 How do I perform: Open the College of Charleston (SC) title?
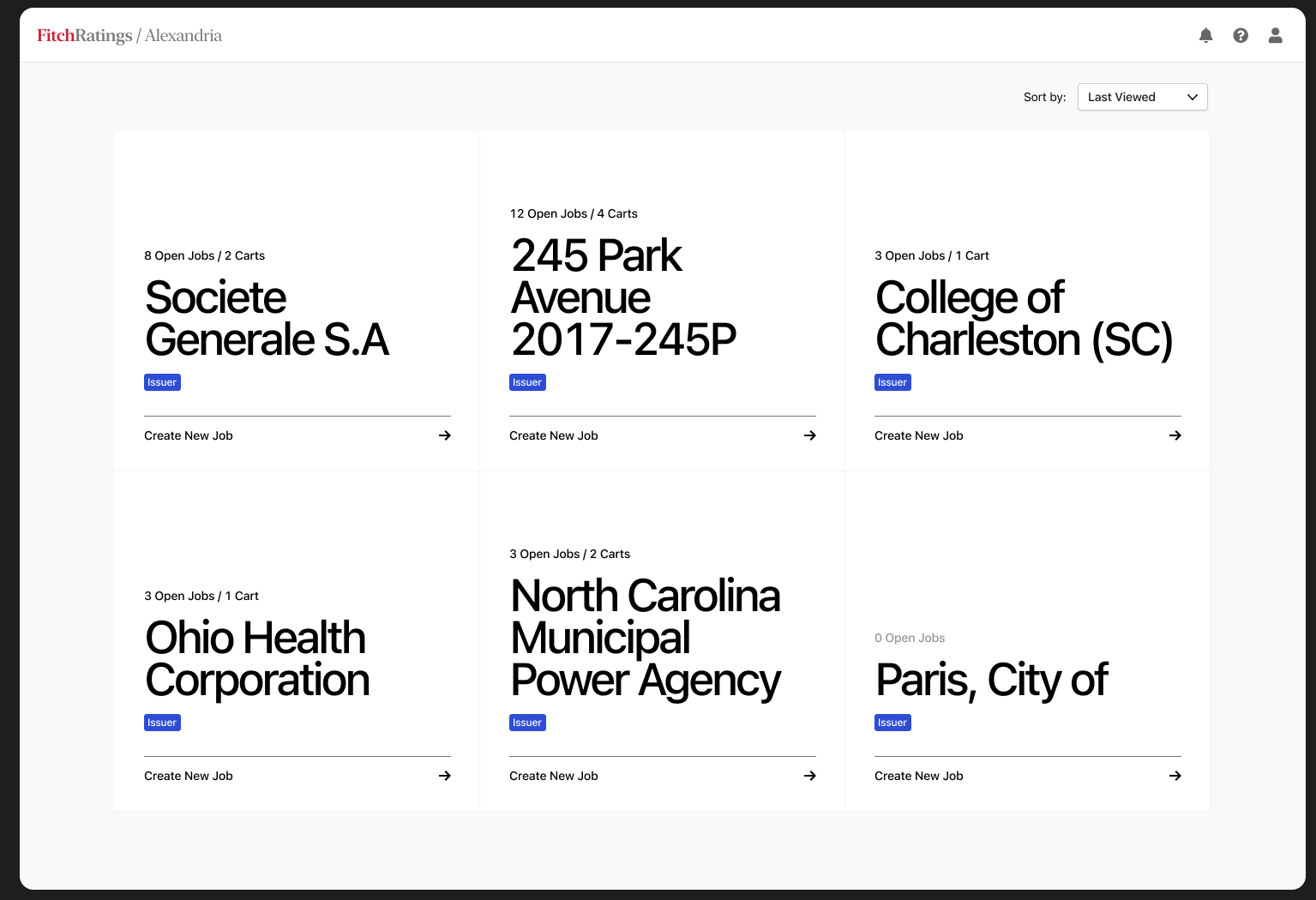click(1024, 319)
